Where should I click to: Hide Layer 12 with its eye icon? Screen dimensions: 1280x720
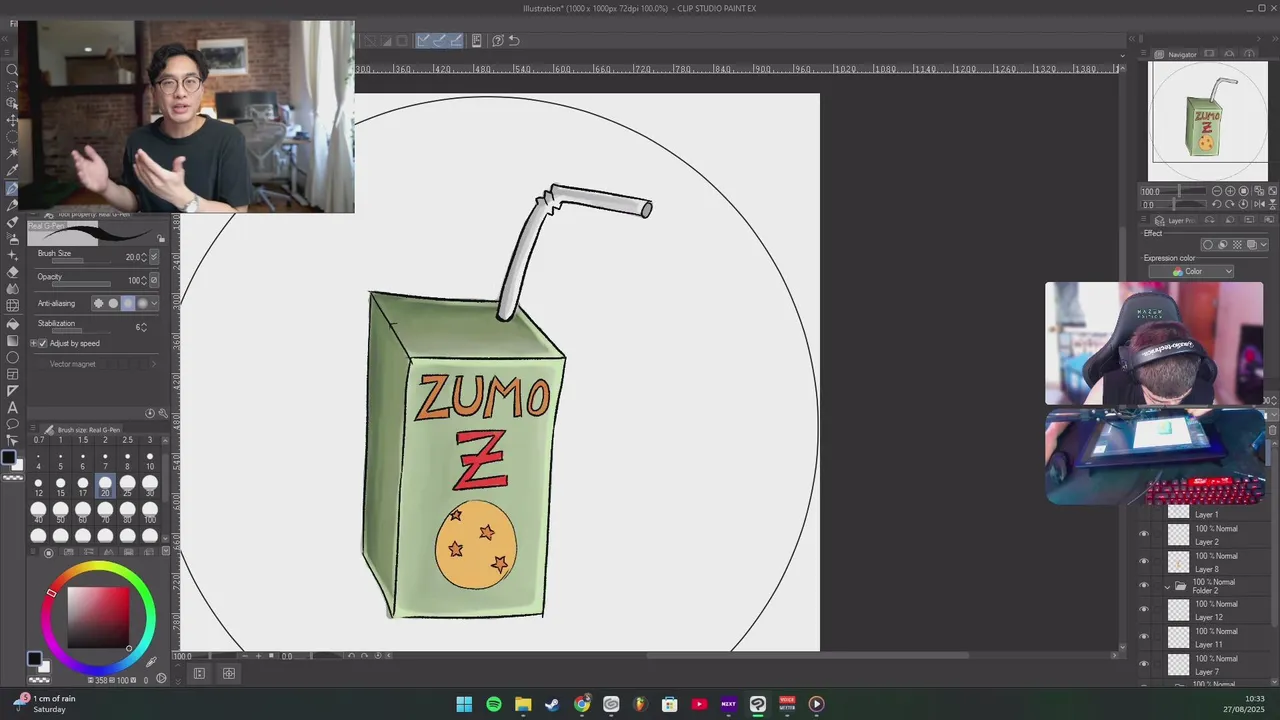click(1144, 609)
